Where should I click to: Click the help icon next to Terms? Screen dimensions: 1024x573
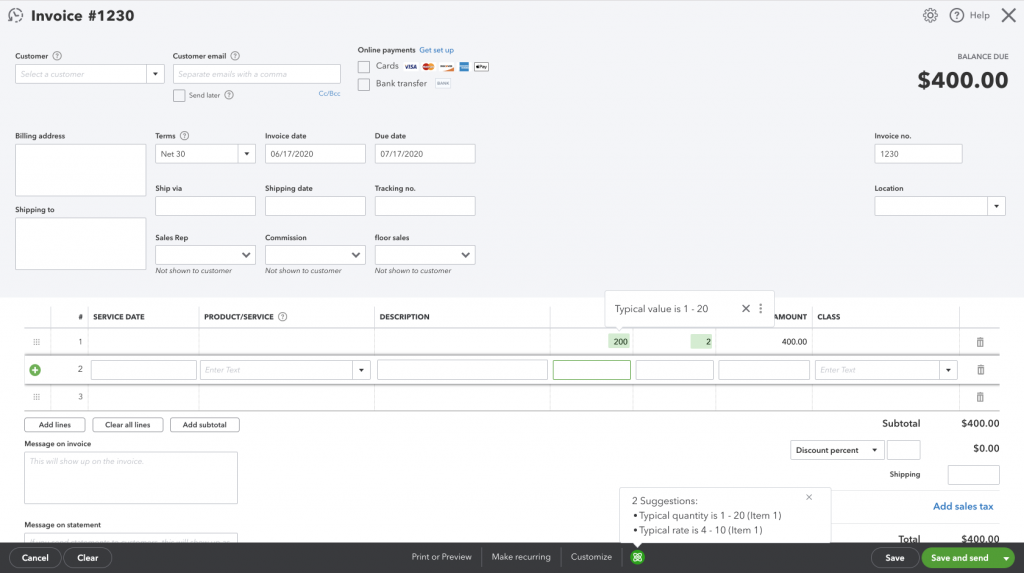coord(184,136)
